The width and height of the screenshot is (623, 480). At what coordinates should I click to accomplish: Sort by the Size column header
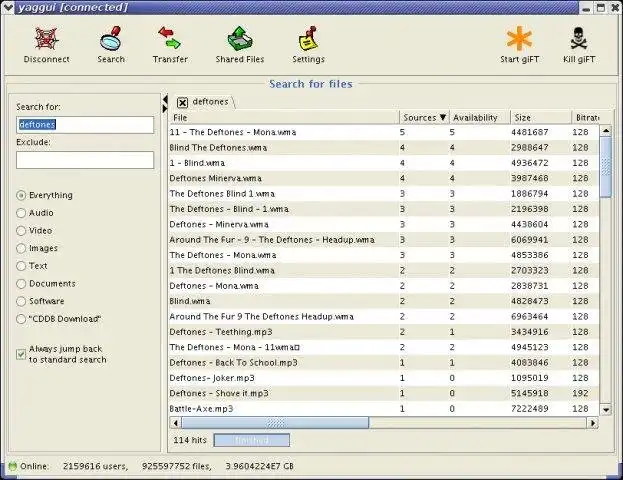[x=541, y=118]
